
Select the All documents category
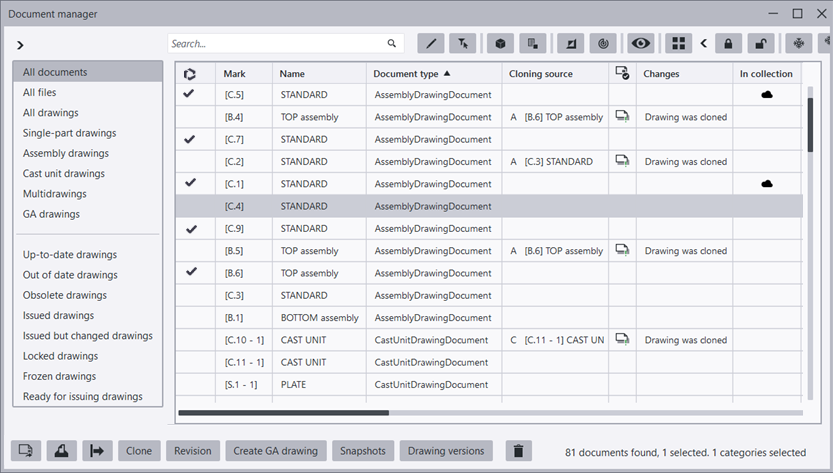(x=88, y=72)
